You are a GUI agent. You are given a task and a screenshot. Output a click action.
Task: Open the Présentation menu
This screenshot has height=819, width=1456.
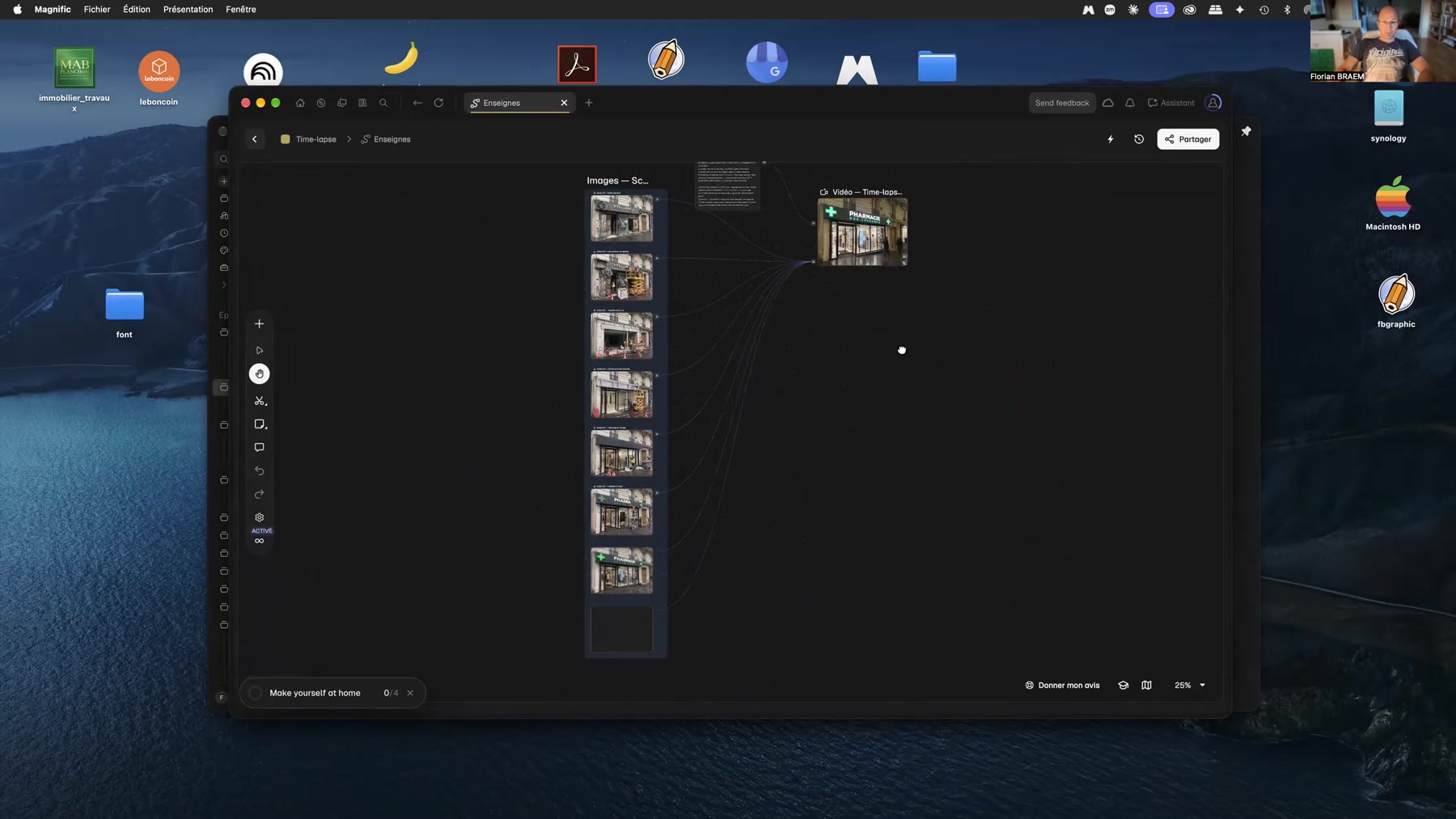[188, 10]
